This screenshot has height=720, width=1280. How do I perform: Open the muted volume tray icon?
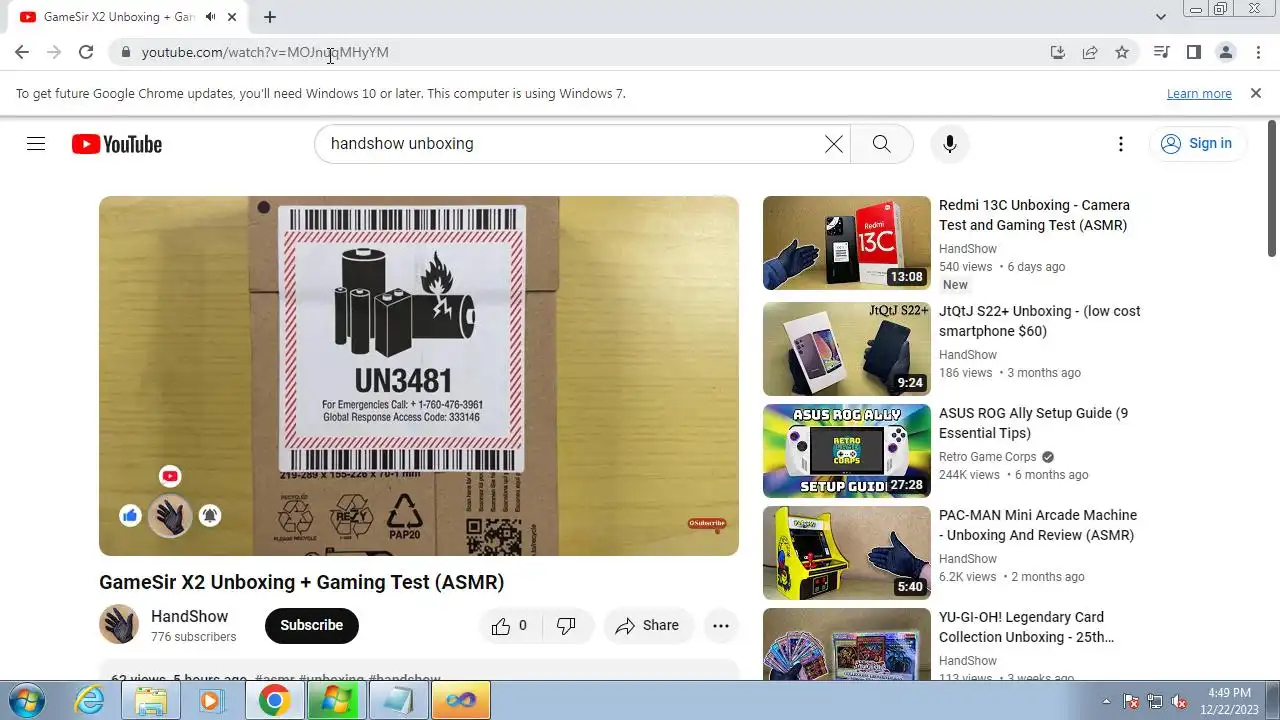(x=1179, y=701)
